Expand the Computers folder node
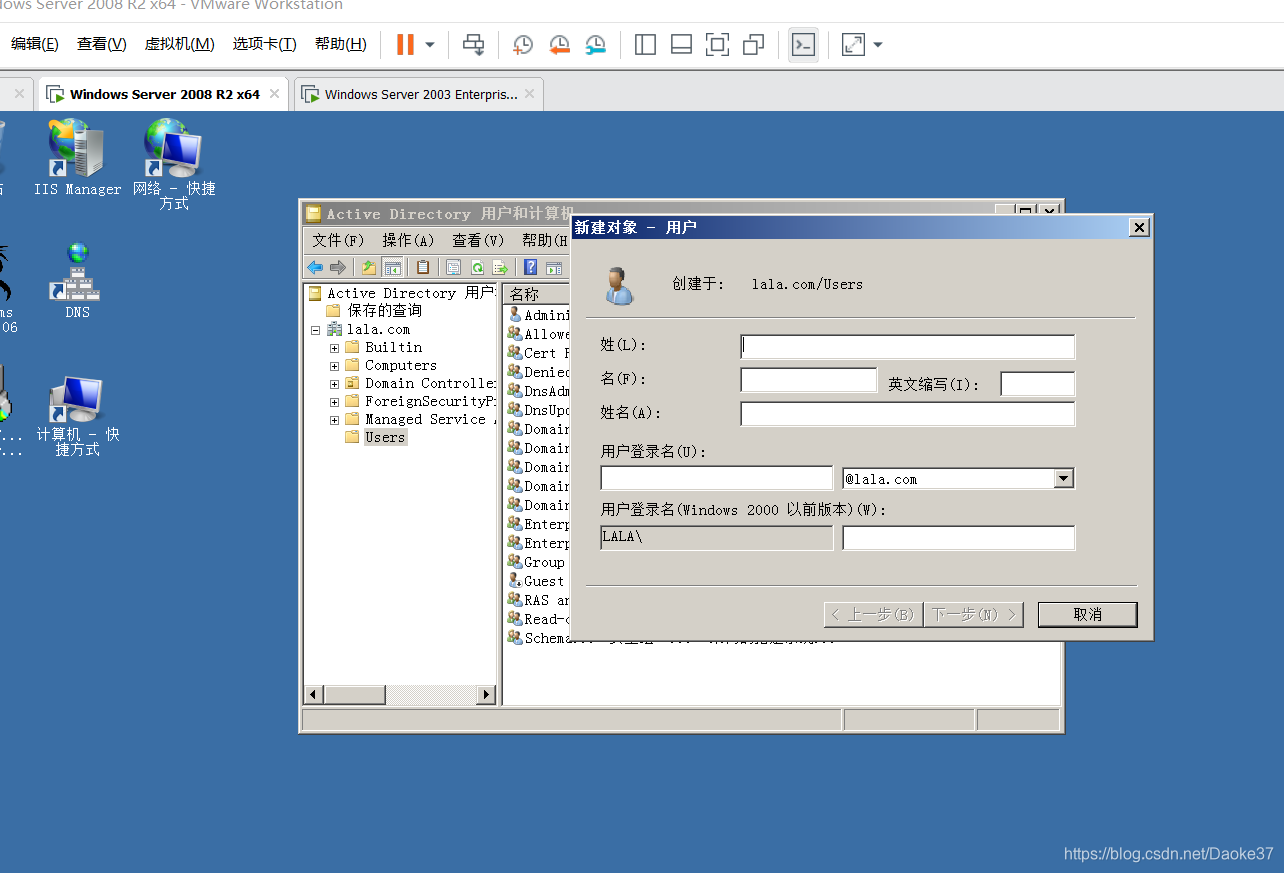The image size is (1284, 873). 334,366
